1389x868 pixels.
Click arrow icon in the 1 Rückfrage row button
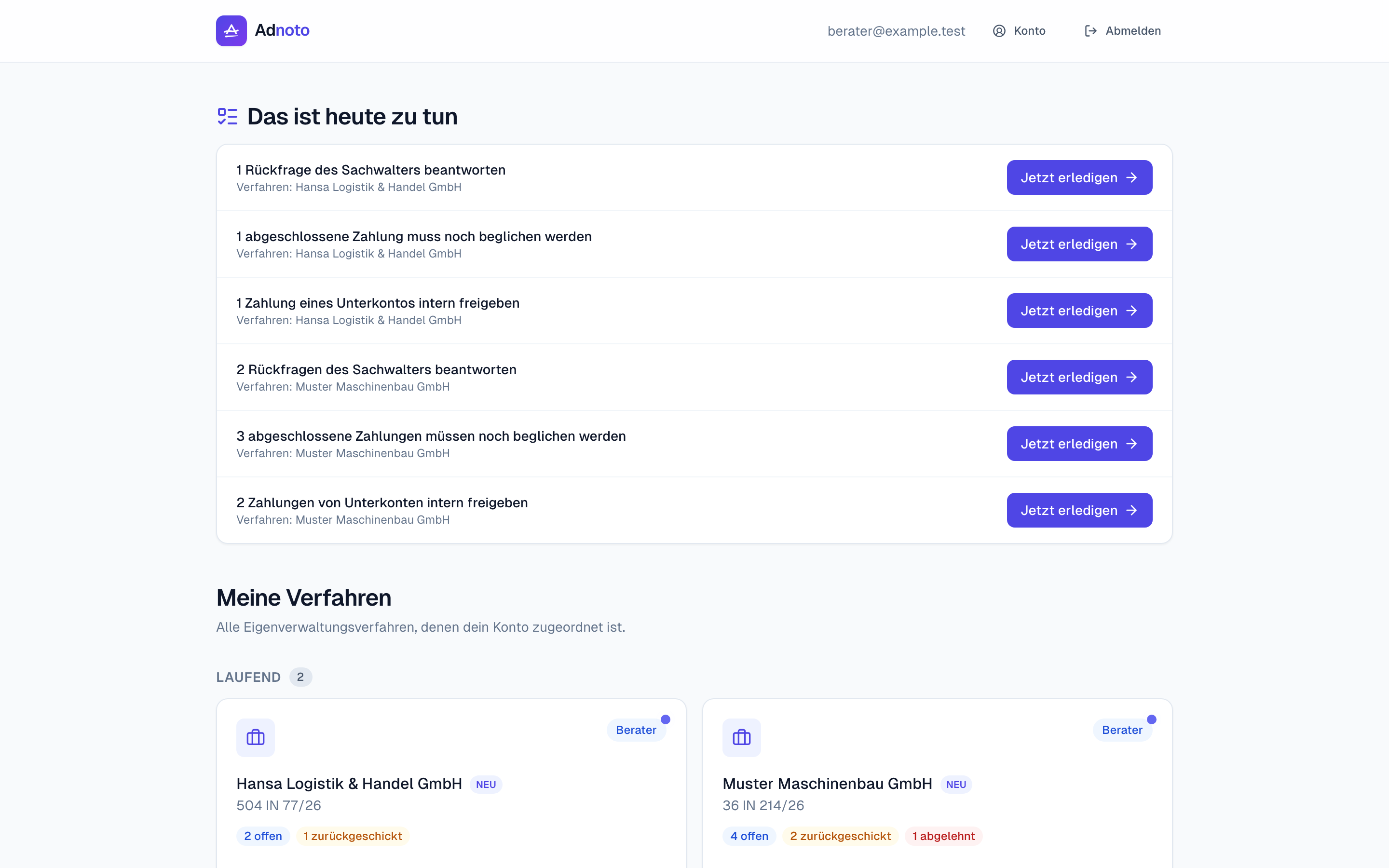coord(1131,177)
